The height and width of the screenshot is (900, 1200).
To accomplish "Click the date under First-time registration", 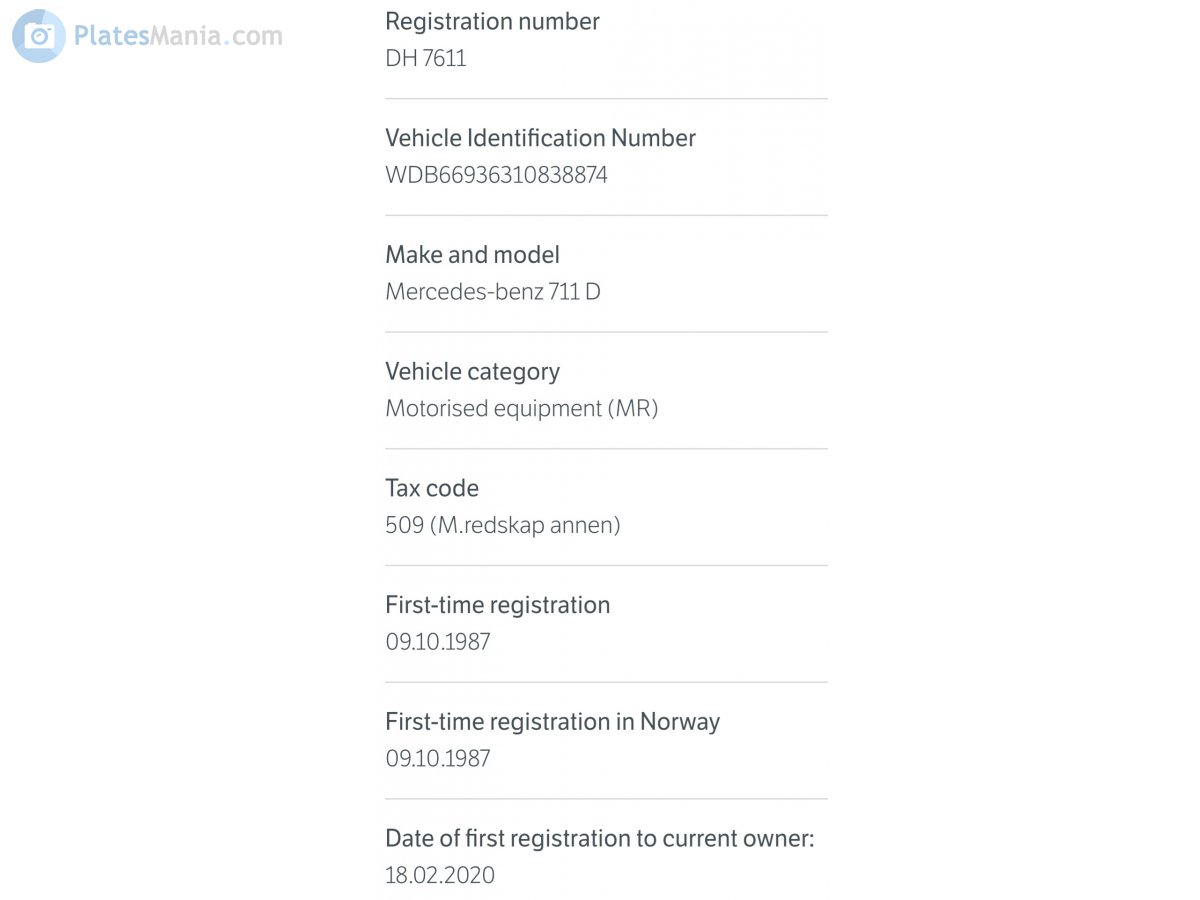I will (438, 642).
